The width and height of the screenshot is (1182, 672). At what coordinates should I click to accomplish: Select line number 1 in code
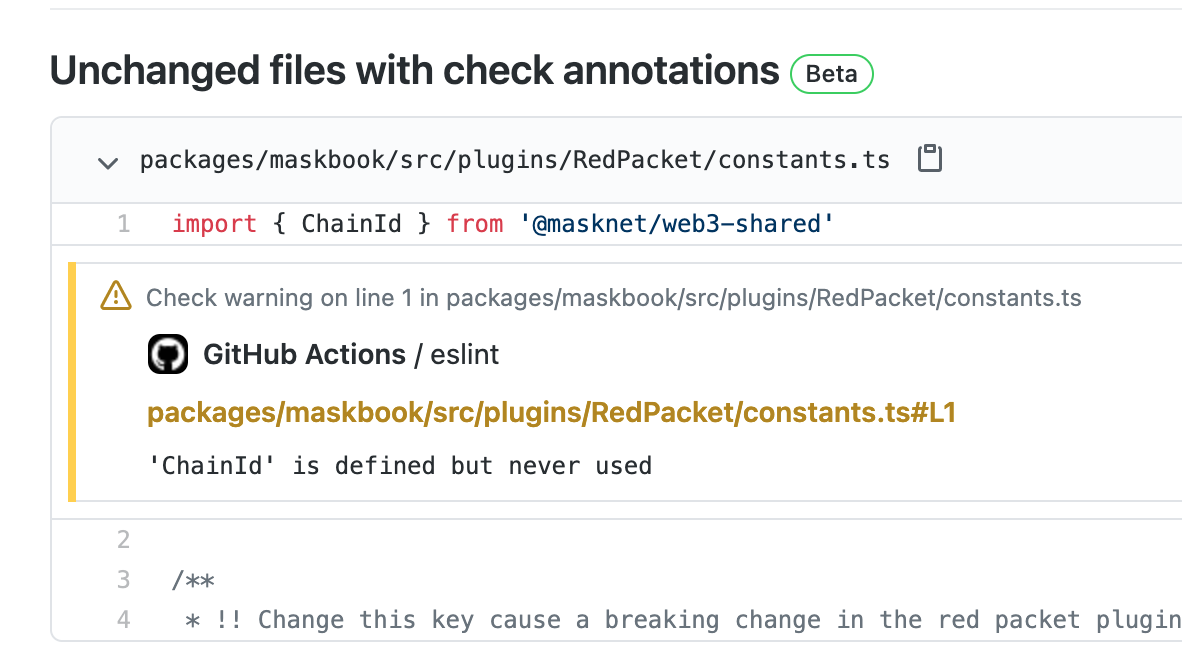click(124, 224)
